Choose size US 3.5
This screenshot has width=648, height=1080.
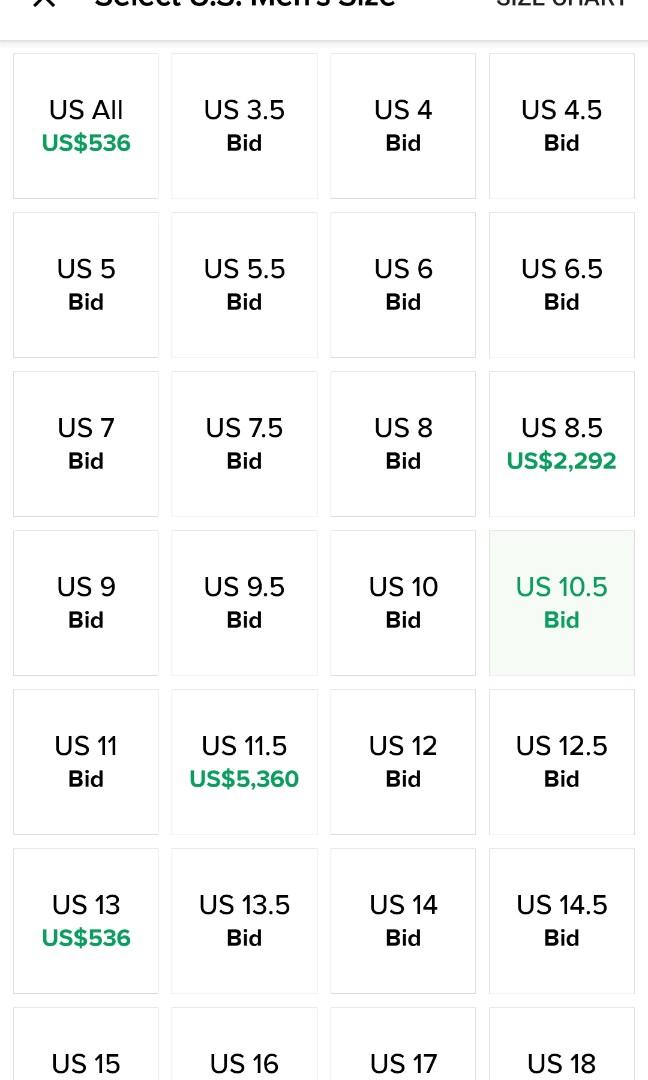tap(244, 126)
